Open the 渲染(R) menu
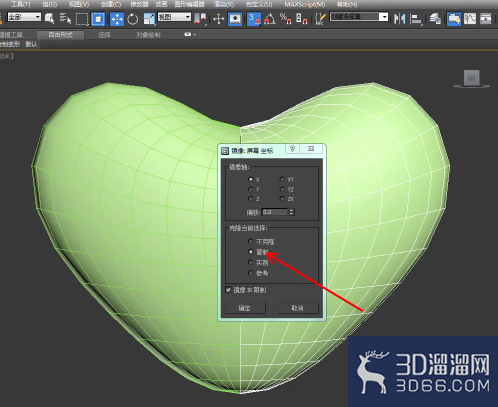This screenshot has width=498, height=407. click(x=224, y=4)
